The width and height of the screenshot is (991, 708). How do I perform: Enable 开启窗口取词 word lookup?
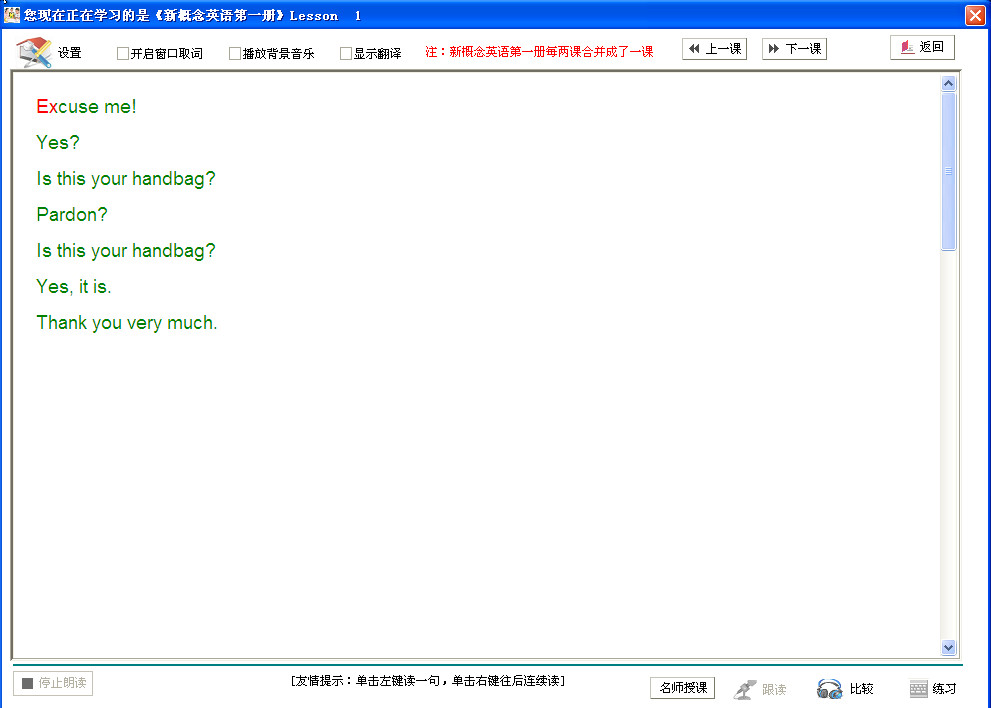click(x=122, y=53)
